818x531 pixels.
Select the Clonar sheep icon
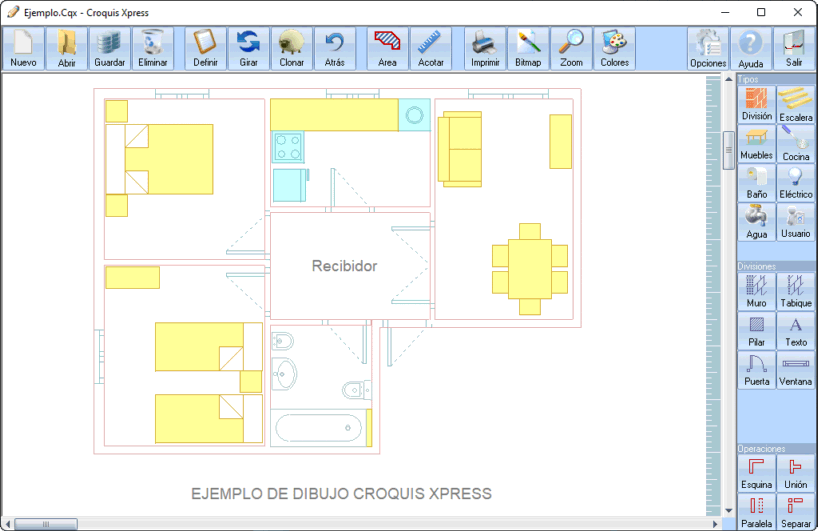292,48
